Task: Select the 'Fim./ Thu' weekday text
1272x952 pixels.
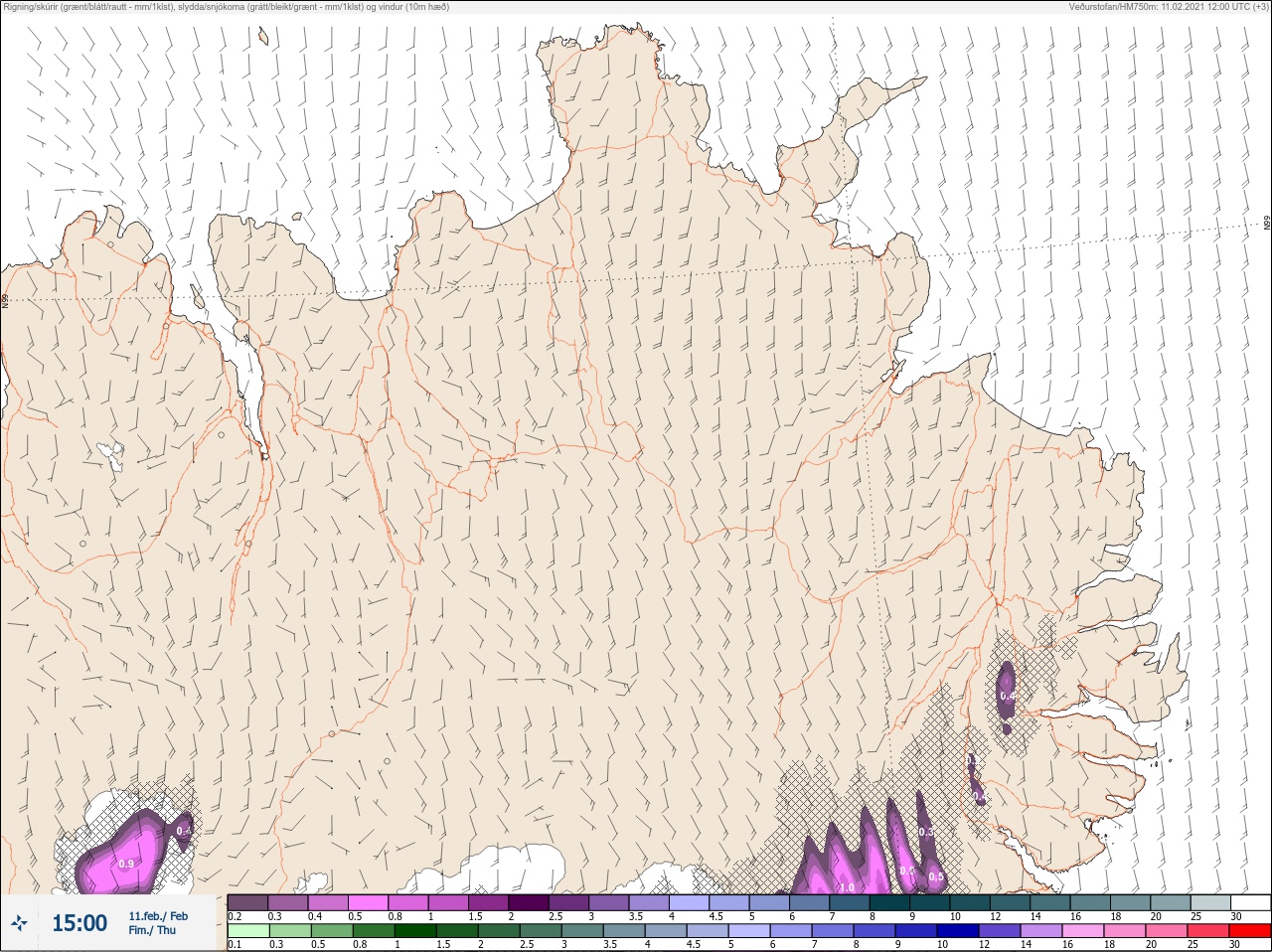Action: point(152,930)
